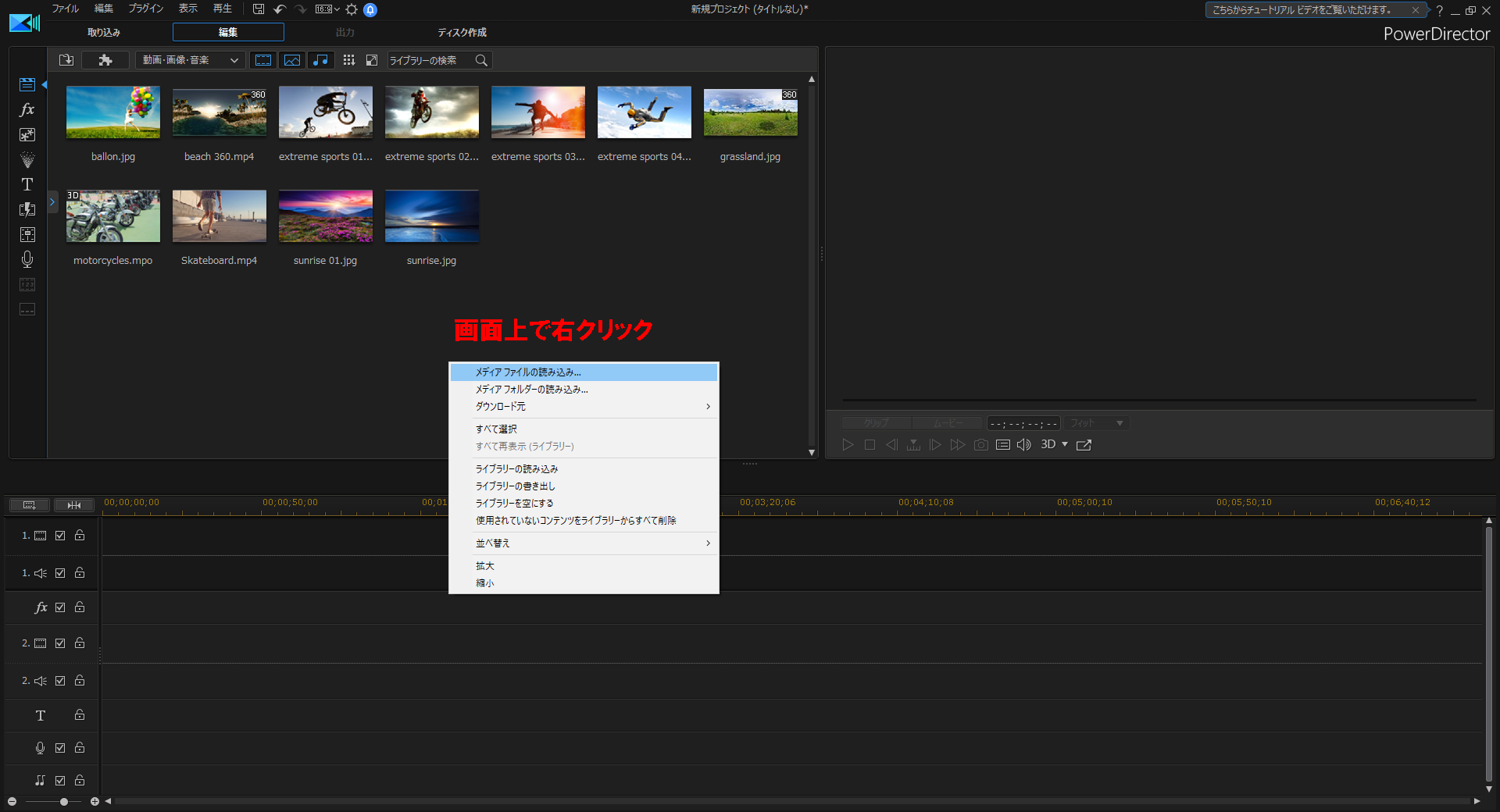This screenshot has width=1500, height=812.
Task: Open the 3D display mode dropdown
Action: pyautogui.click(x=1053, y=444)
